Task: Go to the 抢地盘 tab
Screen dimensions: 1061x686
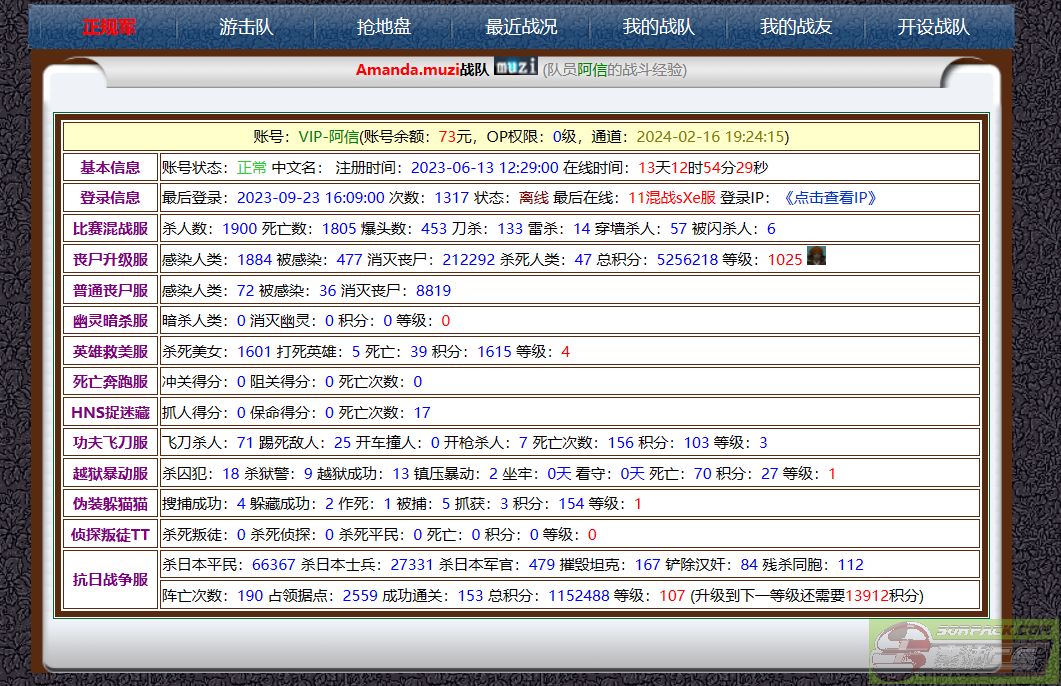Action: click(384, 27)
